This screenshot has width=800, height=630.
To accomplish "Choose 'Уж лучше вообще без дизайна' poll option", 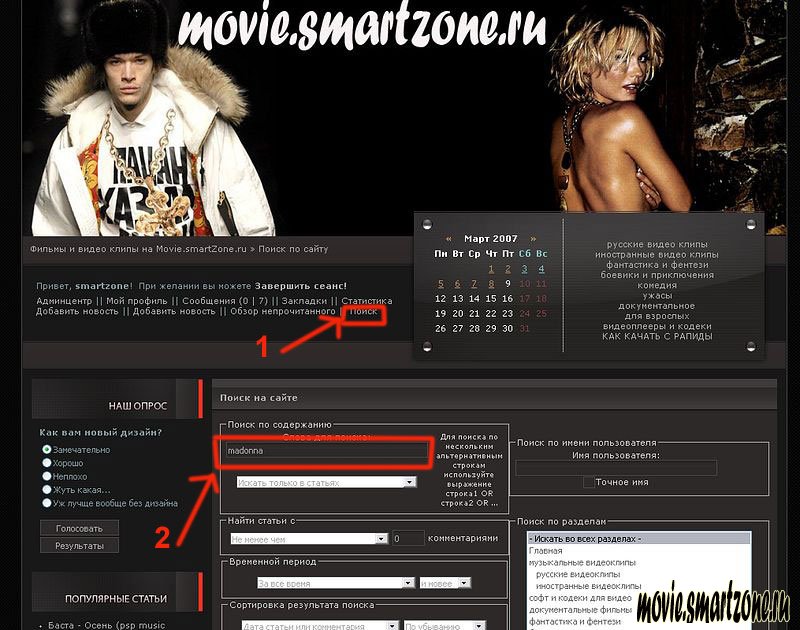I will tap(47, 502).
